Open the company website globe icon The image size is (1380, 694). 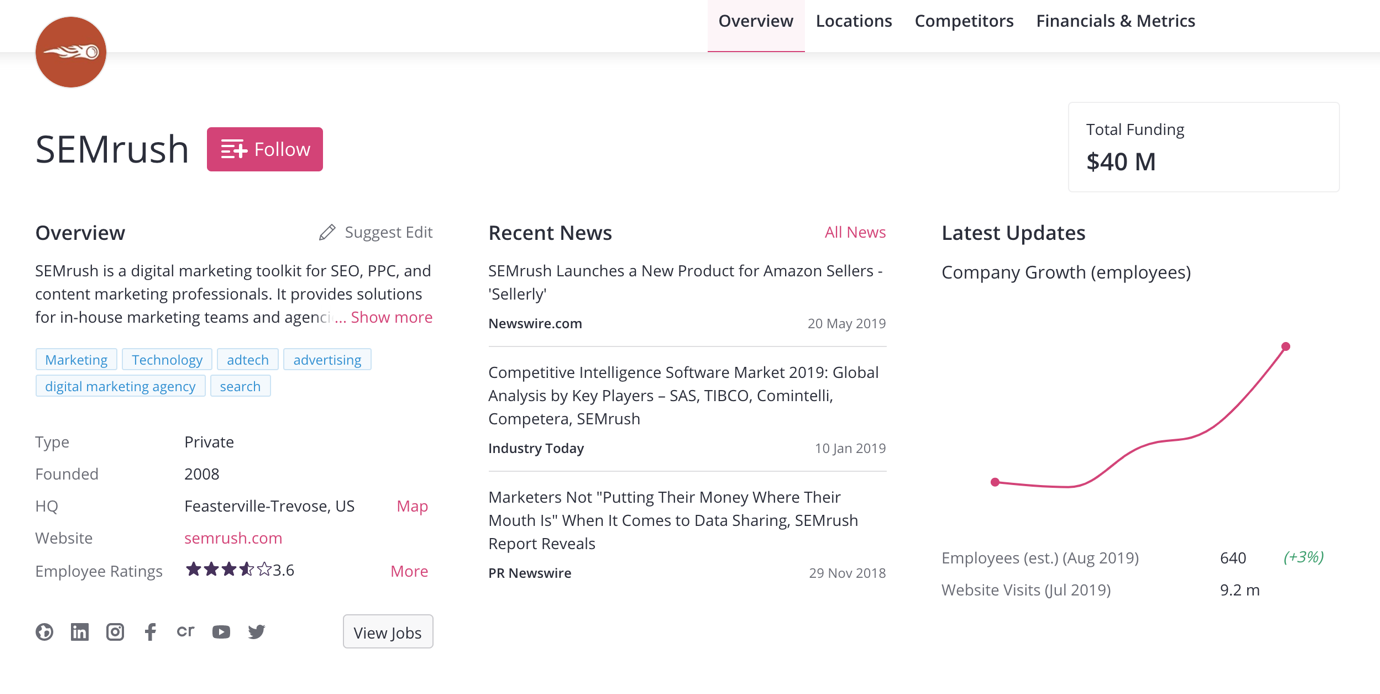[x=44, y=632]
